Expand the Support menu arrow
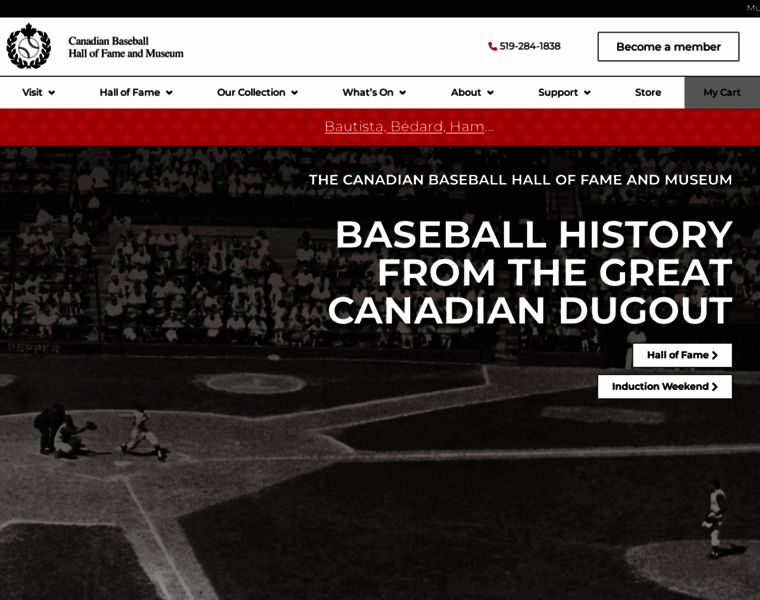The width and height of the screenshot is (760, 600). 587,93
